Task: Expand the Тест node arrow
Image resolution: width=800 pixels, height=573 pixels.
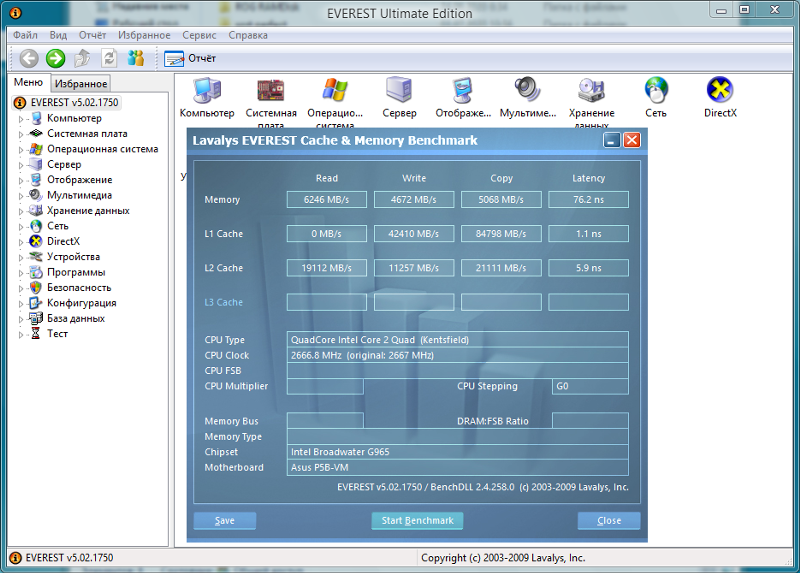Action: [x=21, y=334]
